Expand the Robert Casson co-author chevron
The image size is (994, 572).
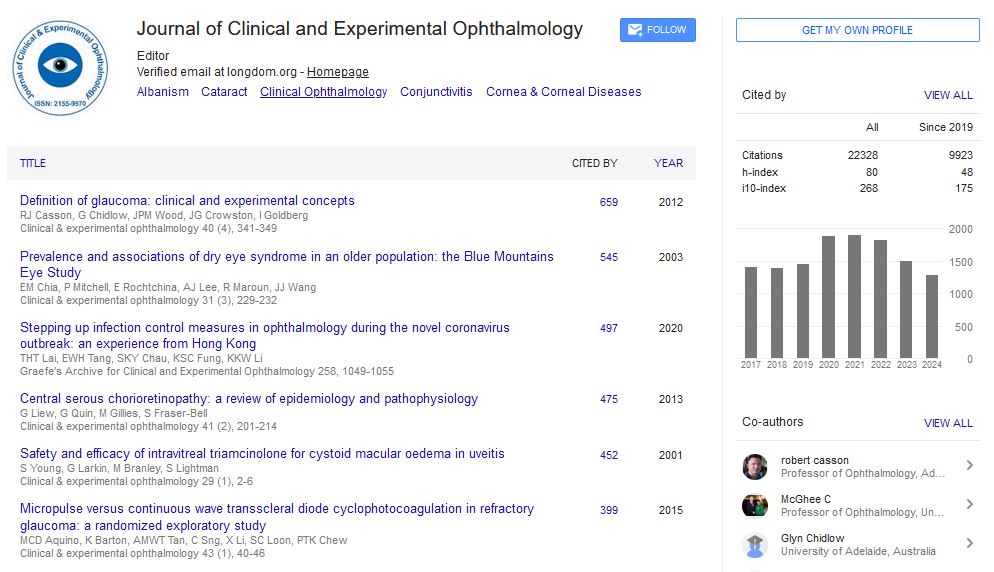coord(969,465)
